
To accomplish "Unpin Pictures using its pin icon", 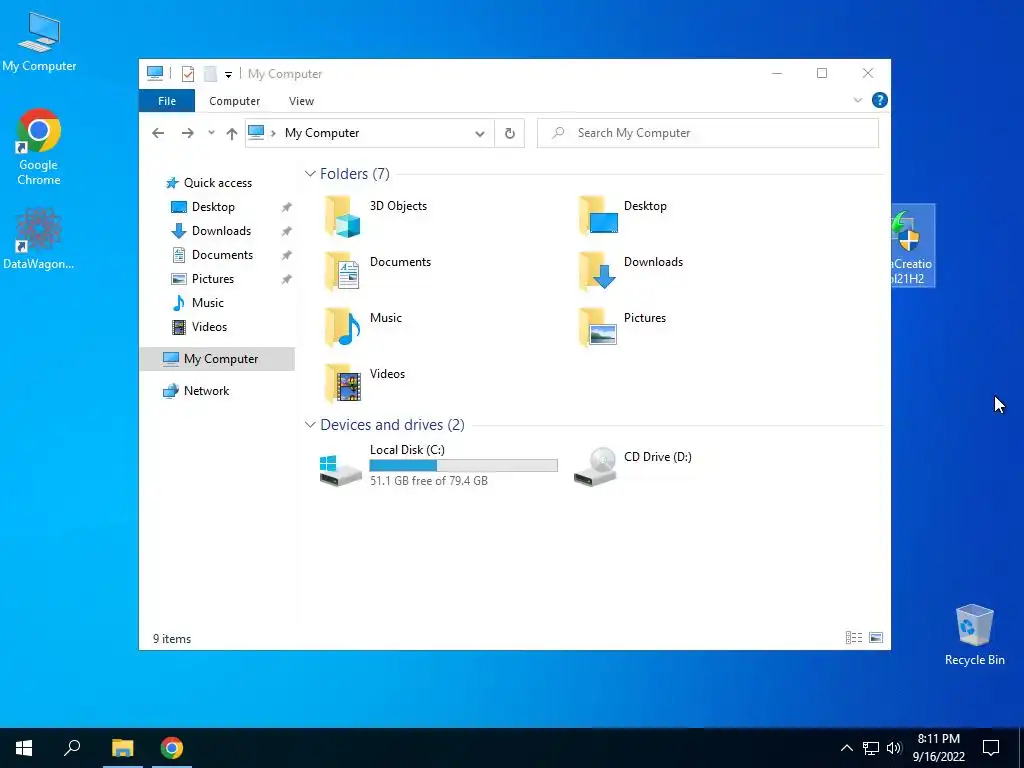I will [286, 280].
